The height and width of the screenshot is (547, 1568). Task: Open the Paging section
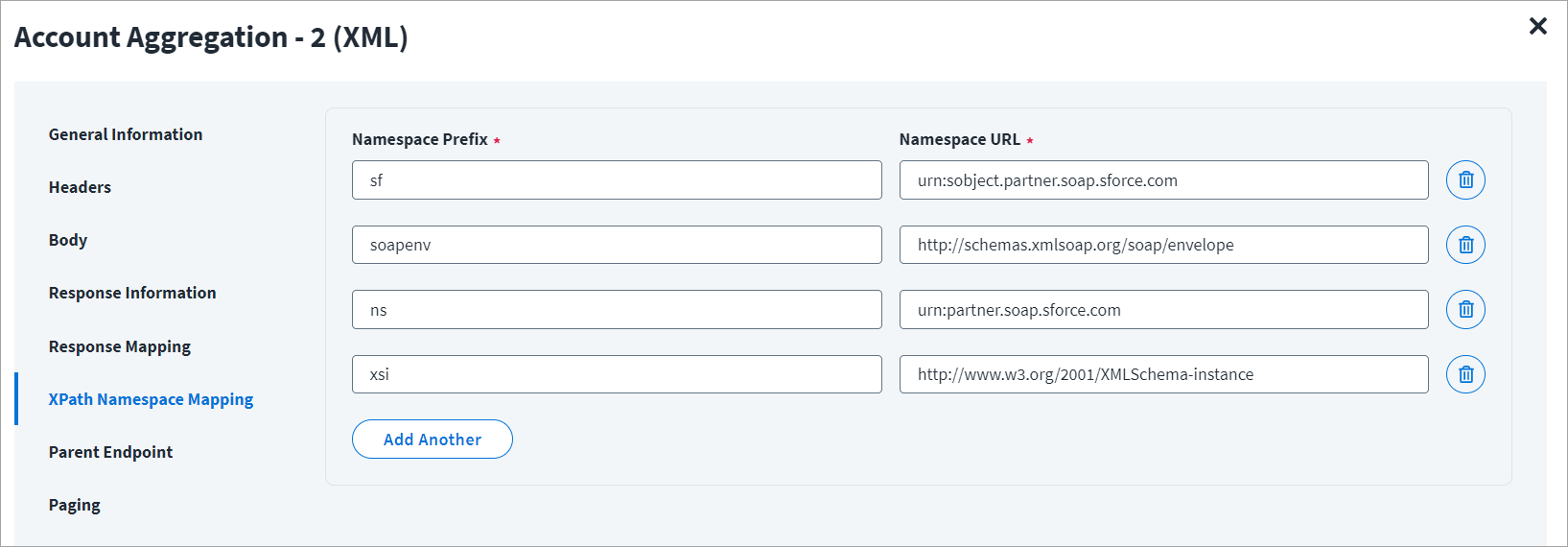[x=75, y=505]
